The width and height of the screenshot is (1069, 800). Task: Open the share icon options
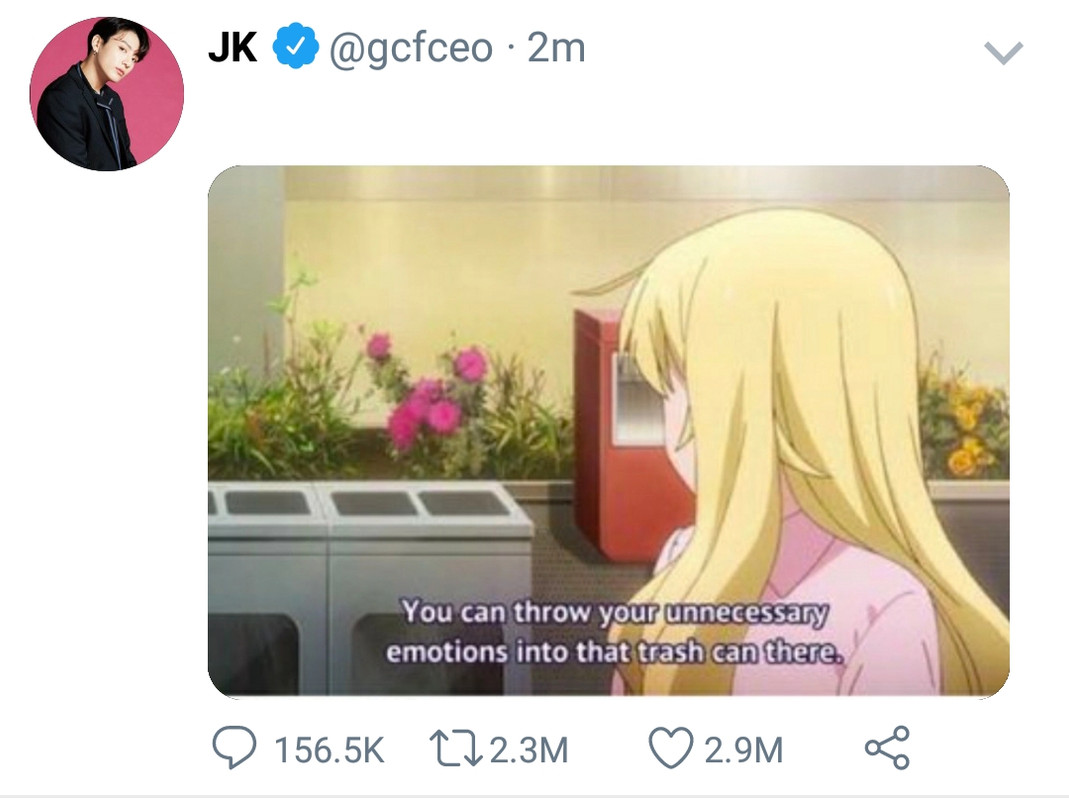click(887, 747)
